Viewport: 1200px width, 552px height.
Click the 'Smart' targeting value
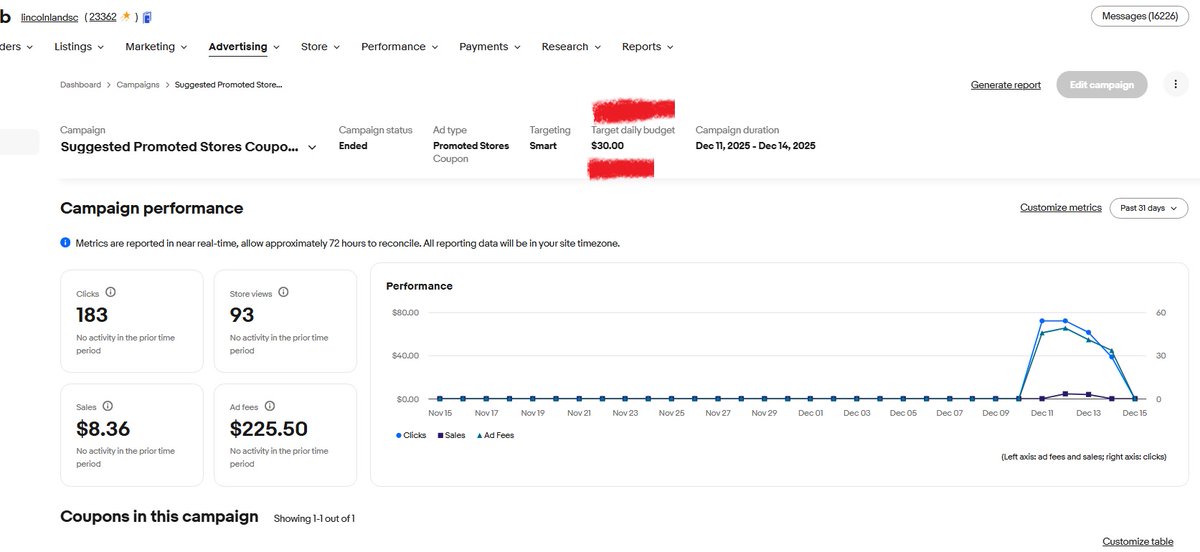(543, 146)
